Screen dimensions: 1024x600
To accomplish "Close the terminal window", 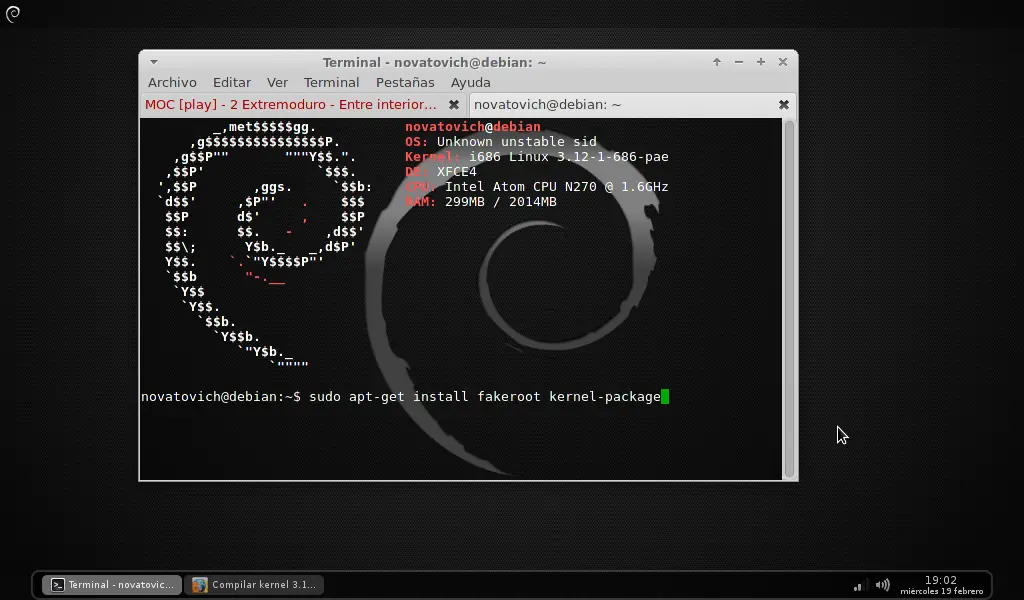I will point(782,62).
